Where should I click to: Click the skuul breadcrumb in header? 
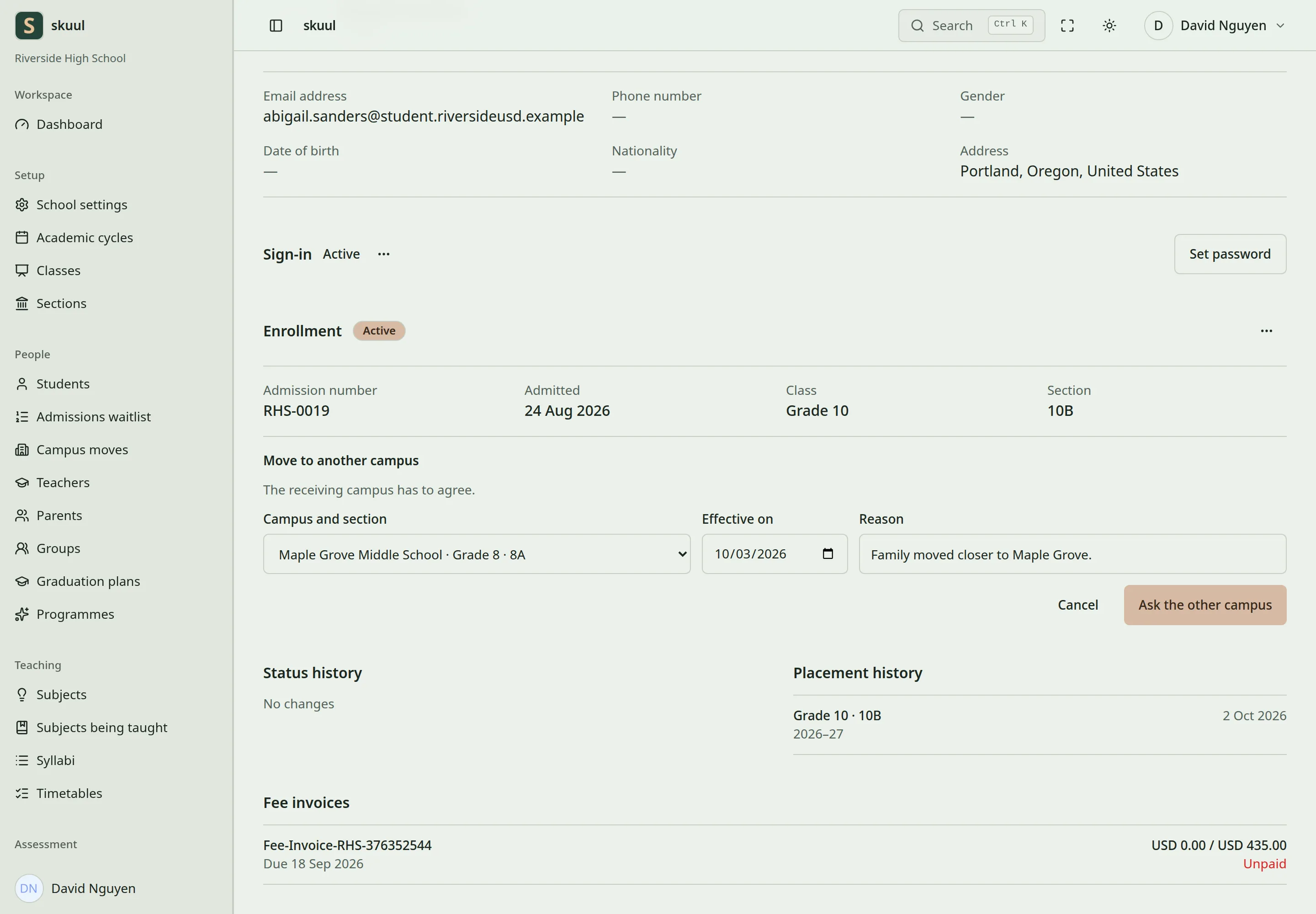[319, 26]
